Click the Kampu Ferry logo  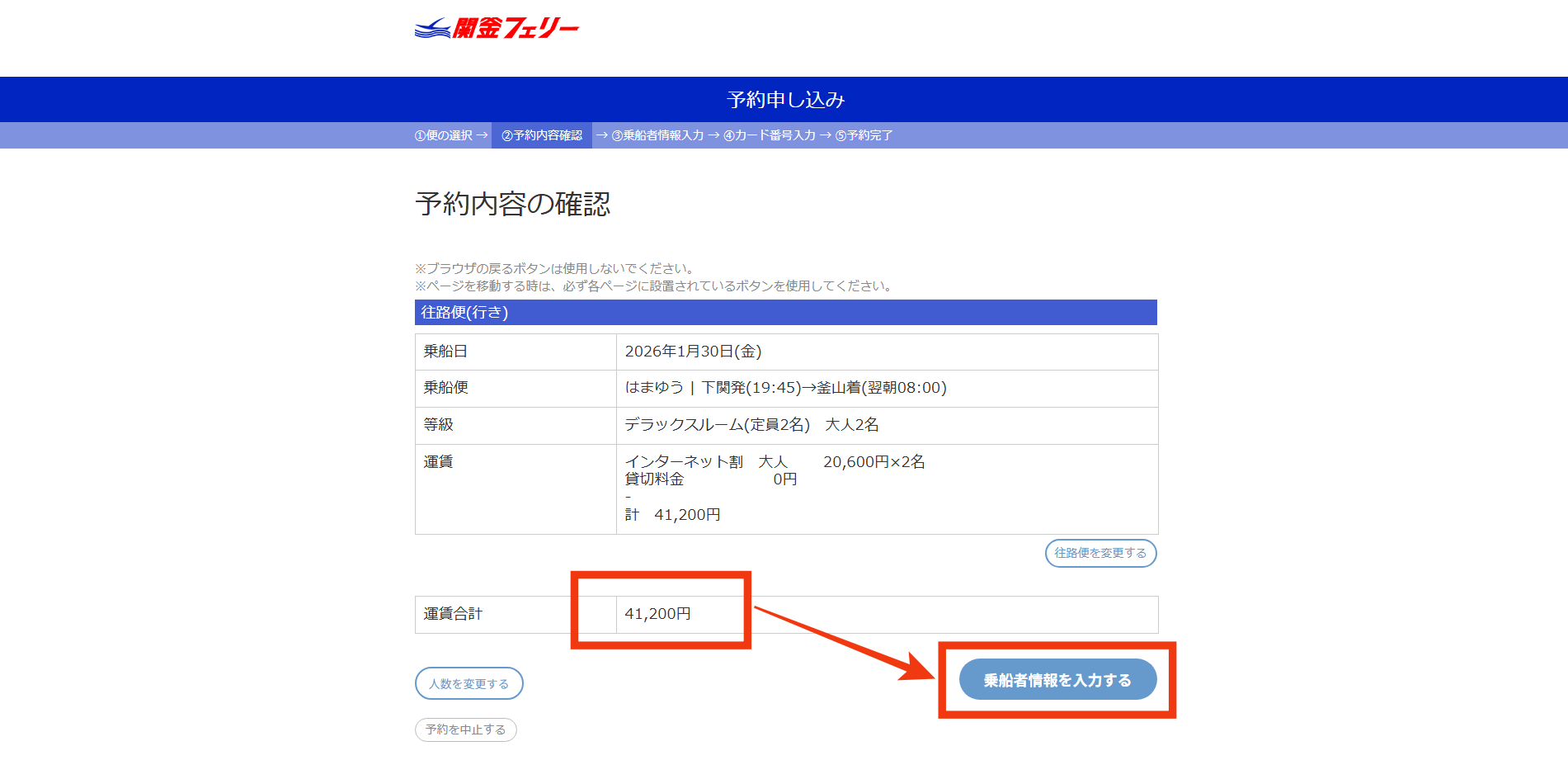click(497, 29)
